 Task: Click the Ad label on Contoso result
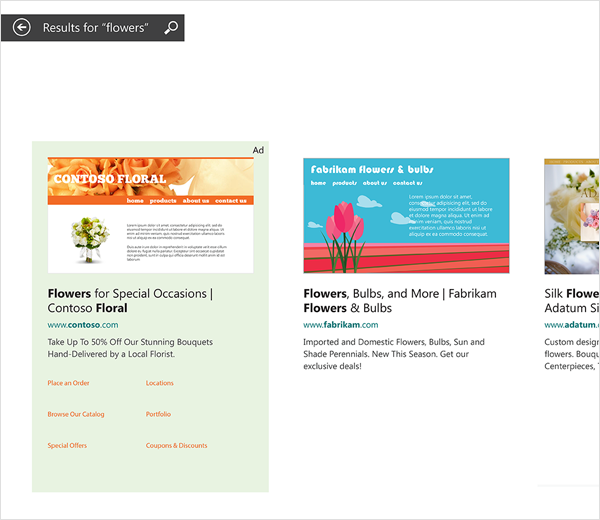point(258,150)
